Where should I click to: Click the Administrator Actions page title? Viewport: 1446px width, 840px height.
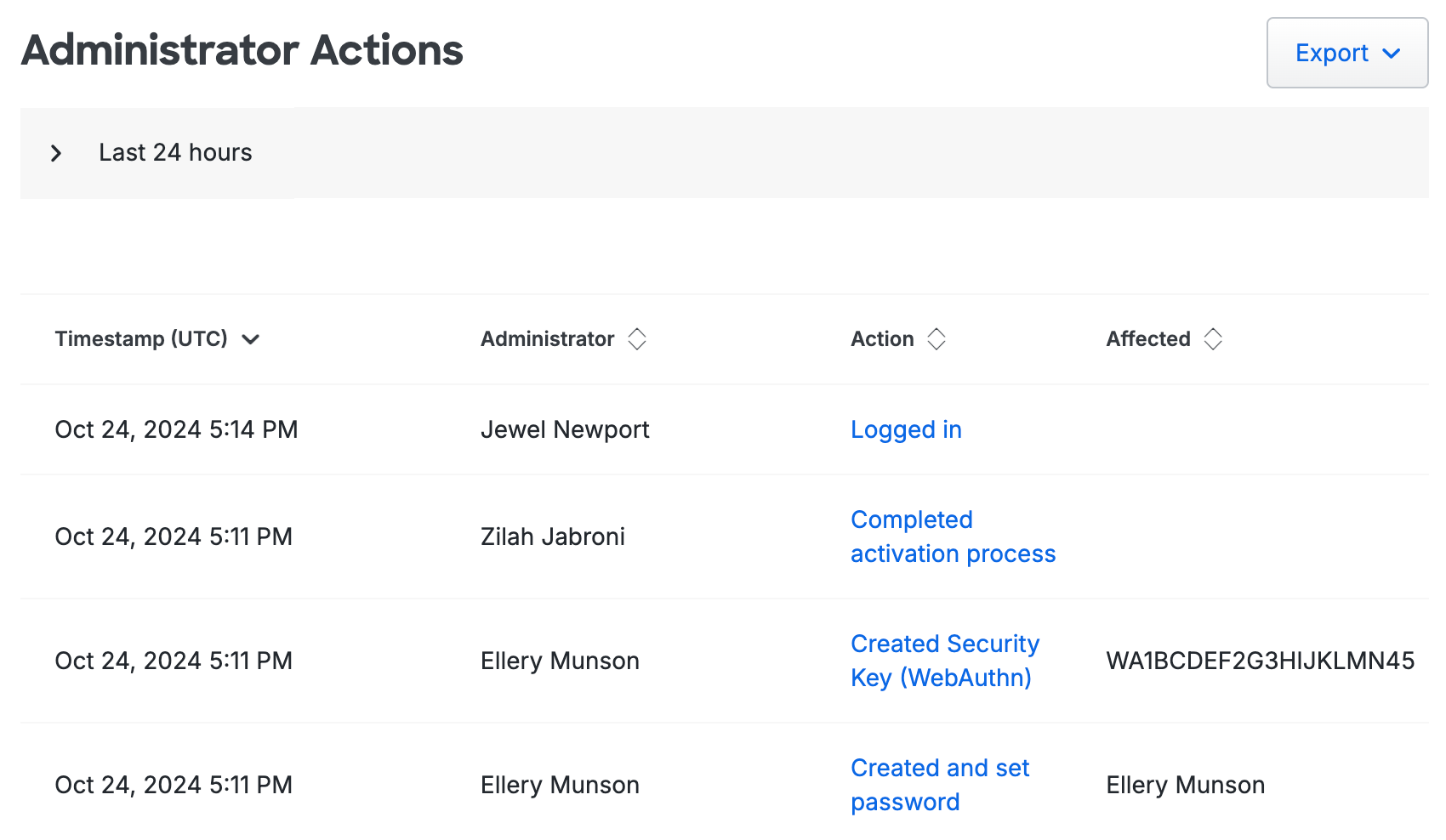tap(242, 50)
